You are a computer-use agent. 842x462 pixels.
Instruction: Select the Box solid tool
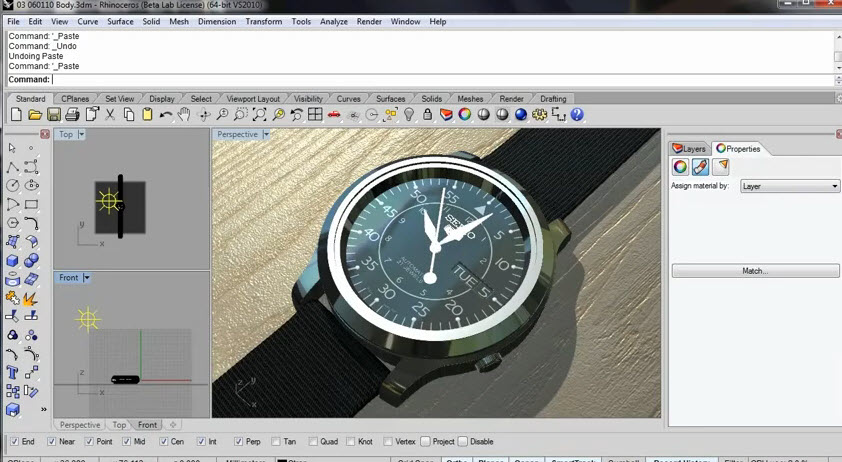pyautogui.click(x=12, y=261)
